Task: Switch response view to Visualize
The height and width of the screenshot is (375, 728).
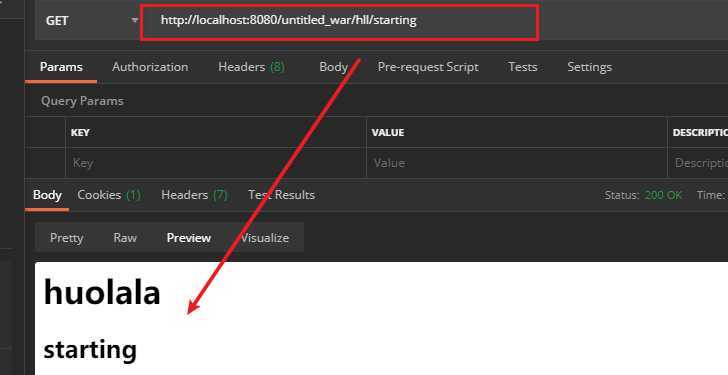Action: coord(265,238)
